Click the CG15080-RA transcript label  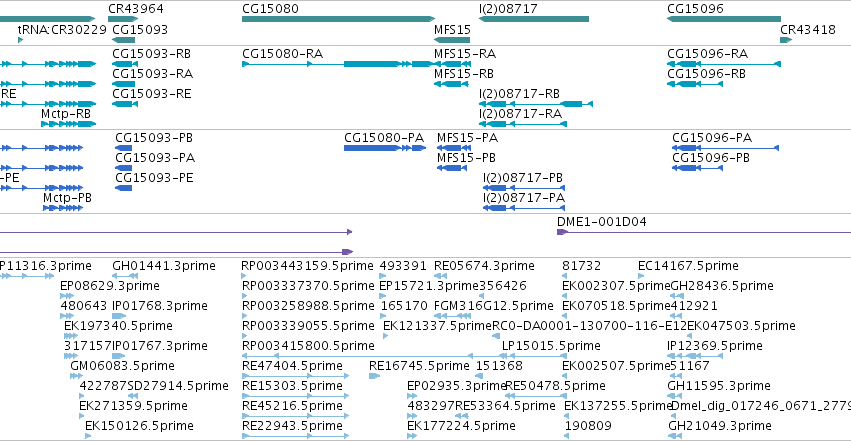282,54
